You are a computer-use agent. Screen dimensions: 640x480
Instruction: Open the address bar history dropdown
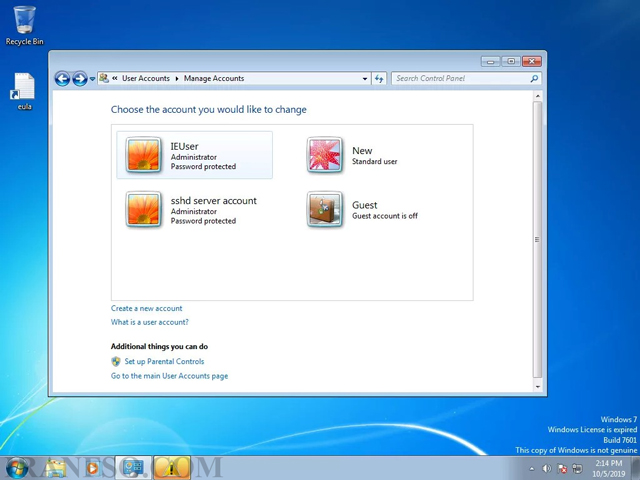(365, 79)
